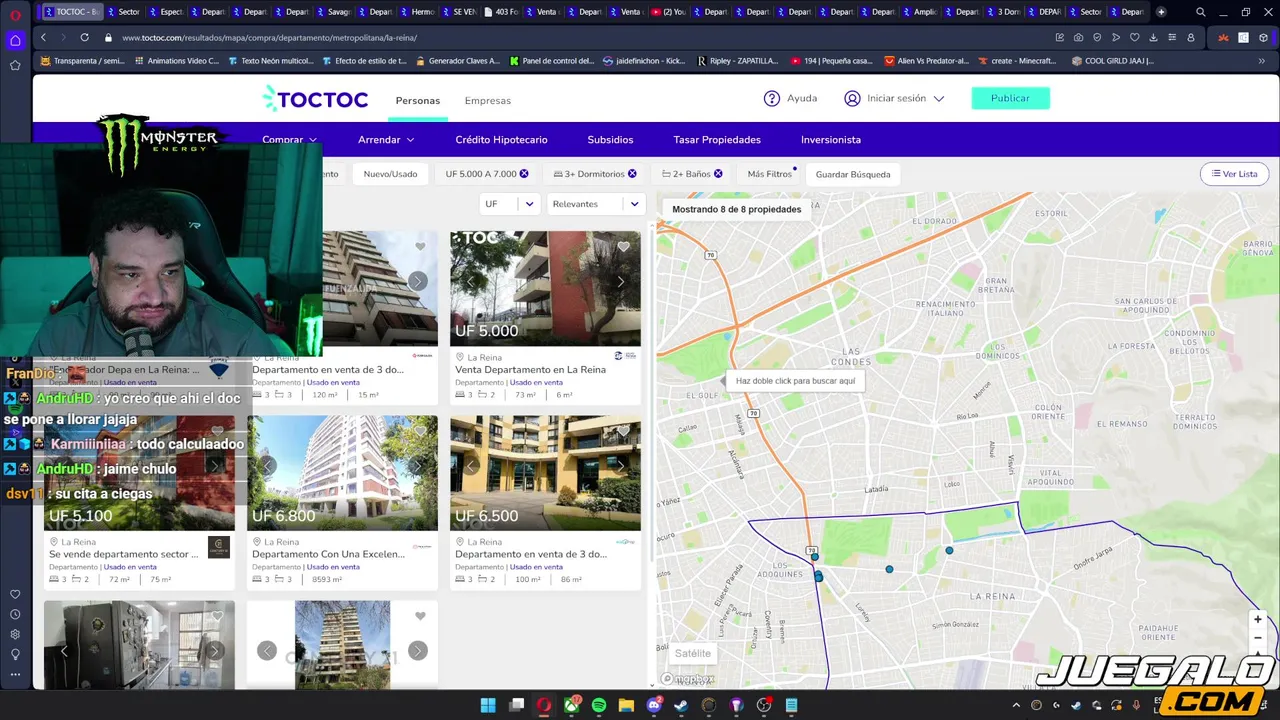
Task: Expand the Arrendar menu
Action: pyautogui.click(x=386, y=140)
